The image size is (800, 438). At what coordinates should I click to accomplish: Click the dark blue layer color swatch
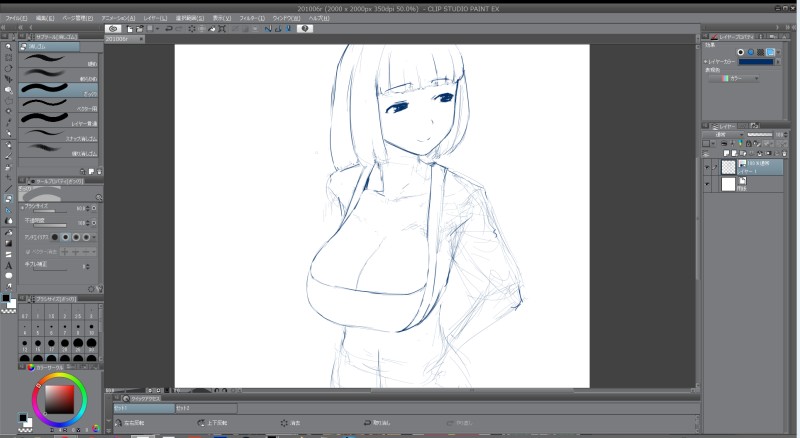(x=756, y=62)
